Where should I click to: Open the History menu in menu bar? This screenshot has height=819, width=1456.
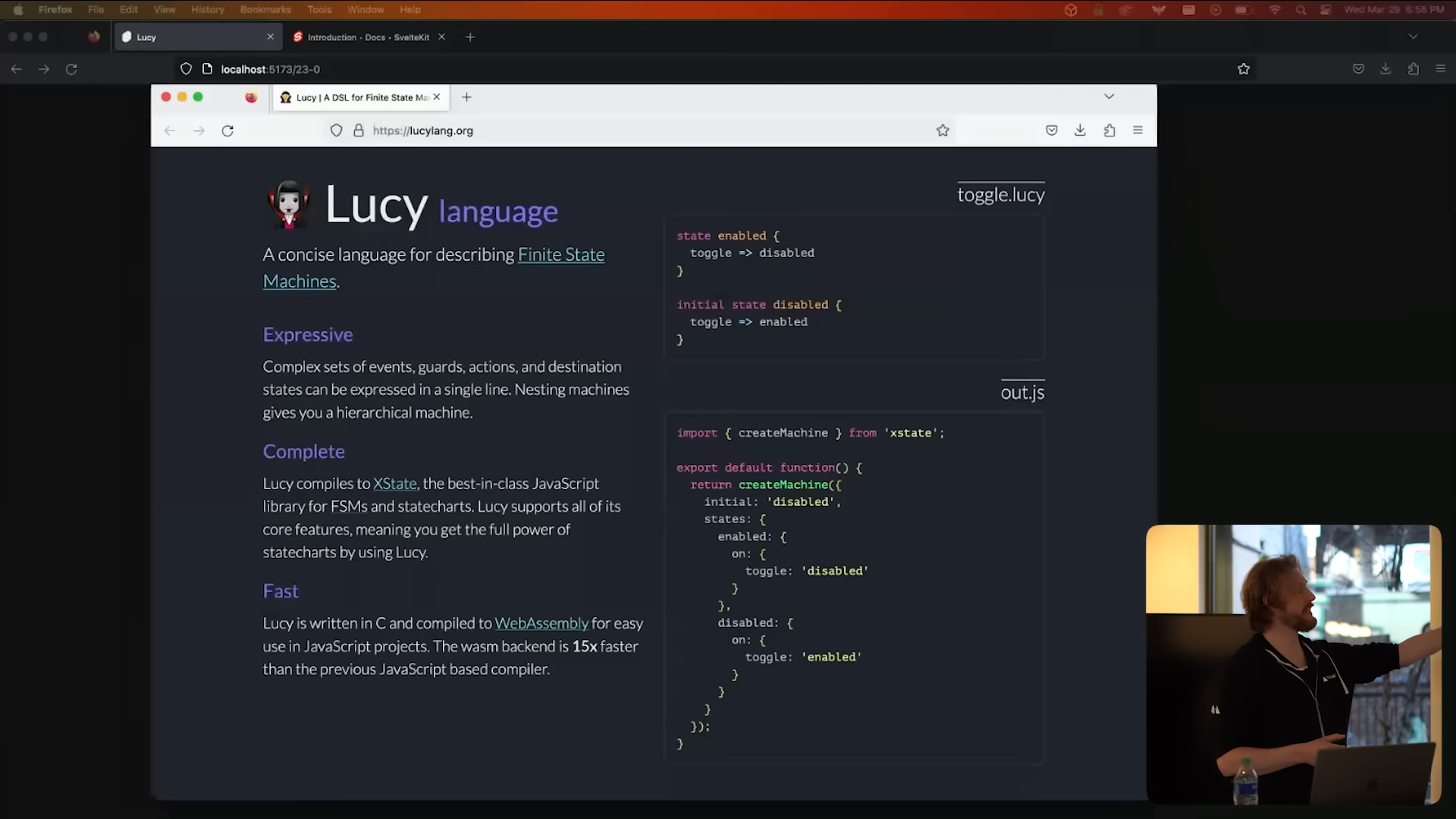(x=207, y=10)
